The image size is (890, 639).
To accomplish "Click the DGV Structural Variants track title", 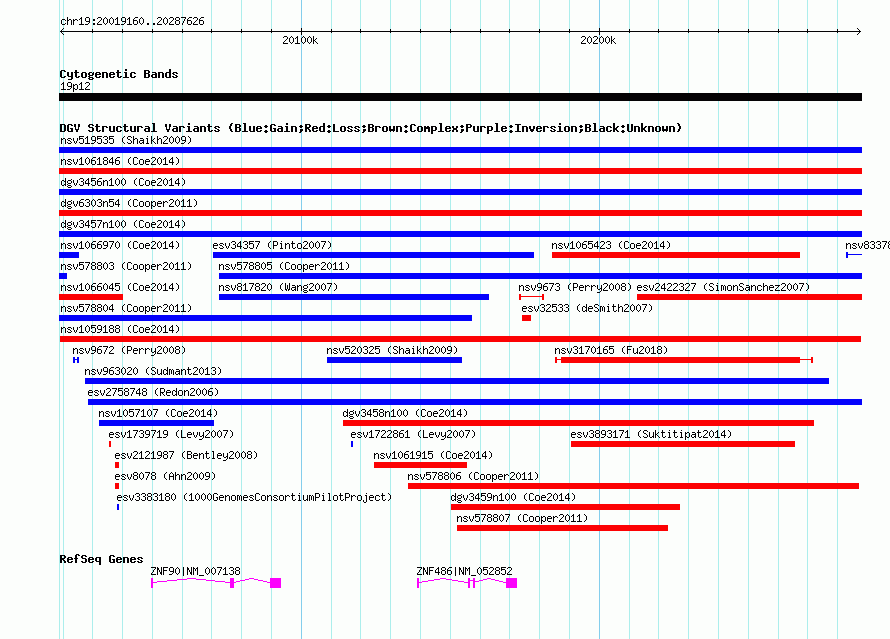I will (x=371, y=128).
